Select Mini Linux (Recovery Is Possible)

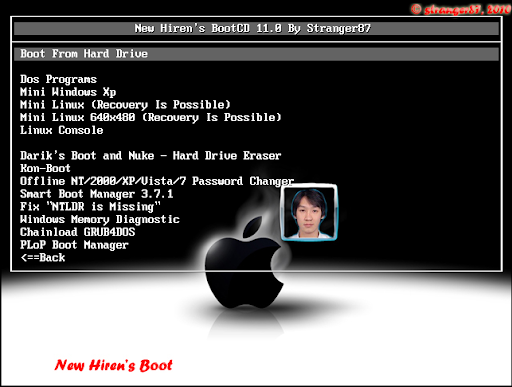[x=125, y=105]
